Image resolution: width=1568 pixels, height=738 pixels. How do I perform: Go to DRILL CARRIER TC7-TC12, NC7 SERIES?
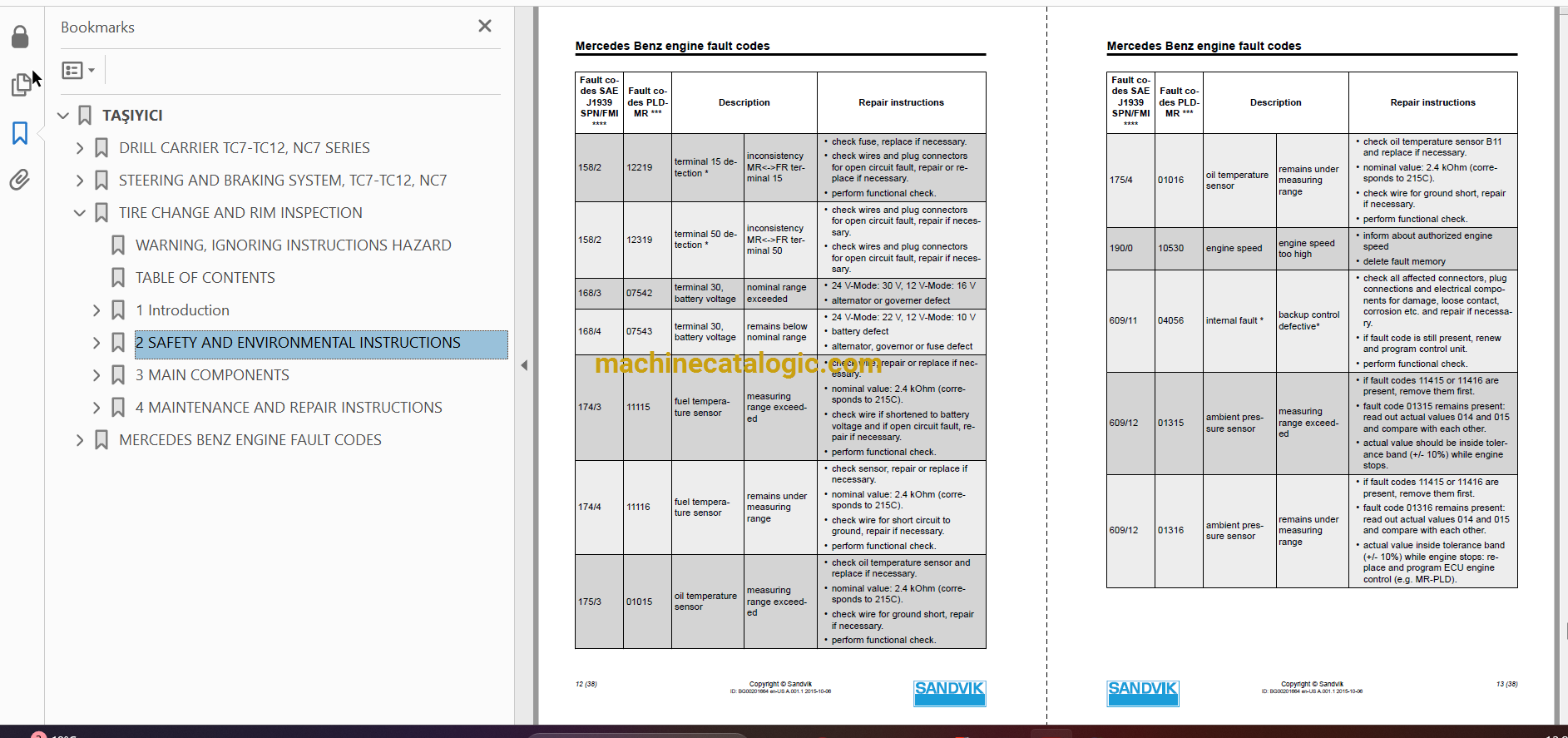click(x=245, y=148)
